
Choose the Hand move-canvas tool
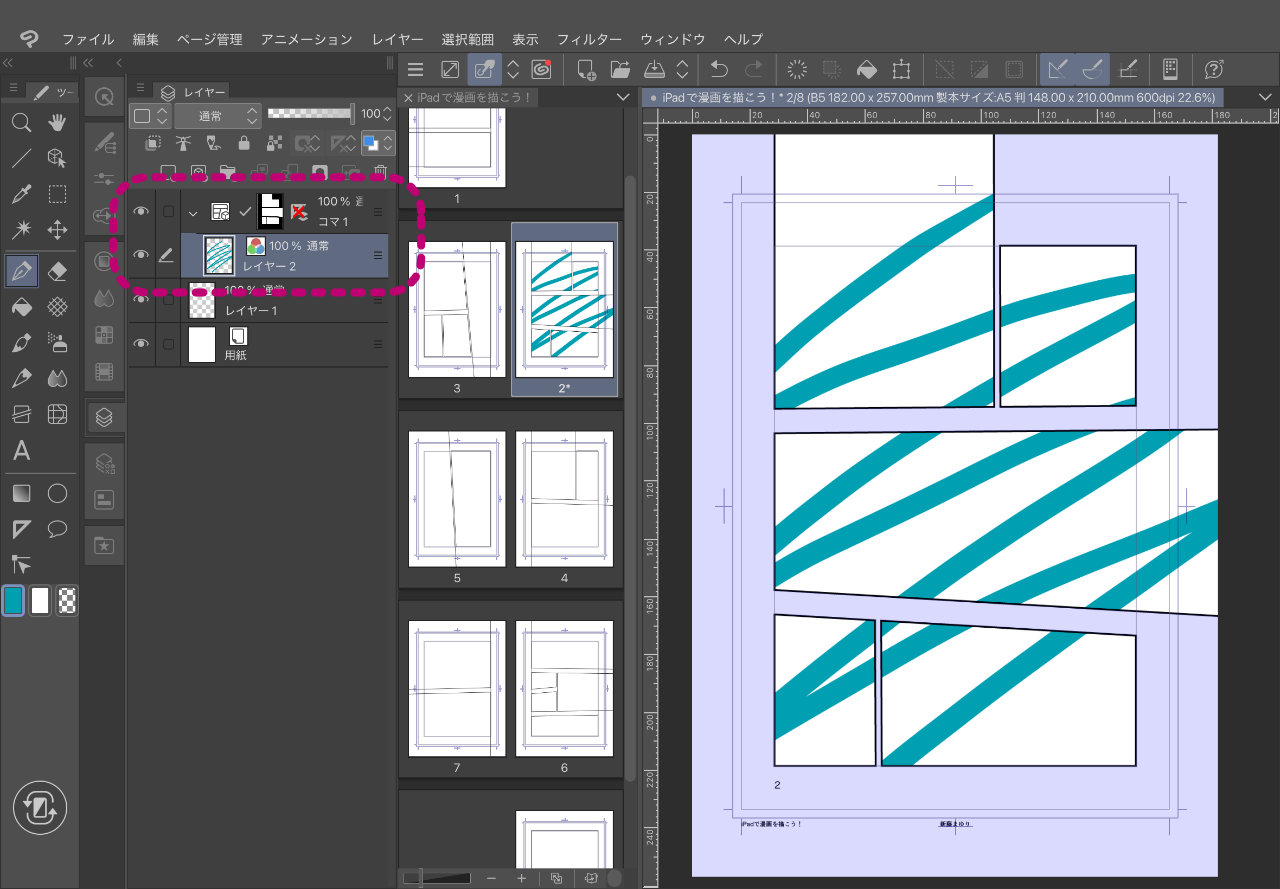58,123
